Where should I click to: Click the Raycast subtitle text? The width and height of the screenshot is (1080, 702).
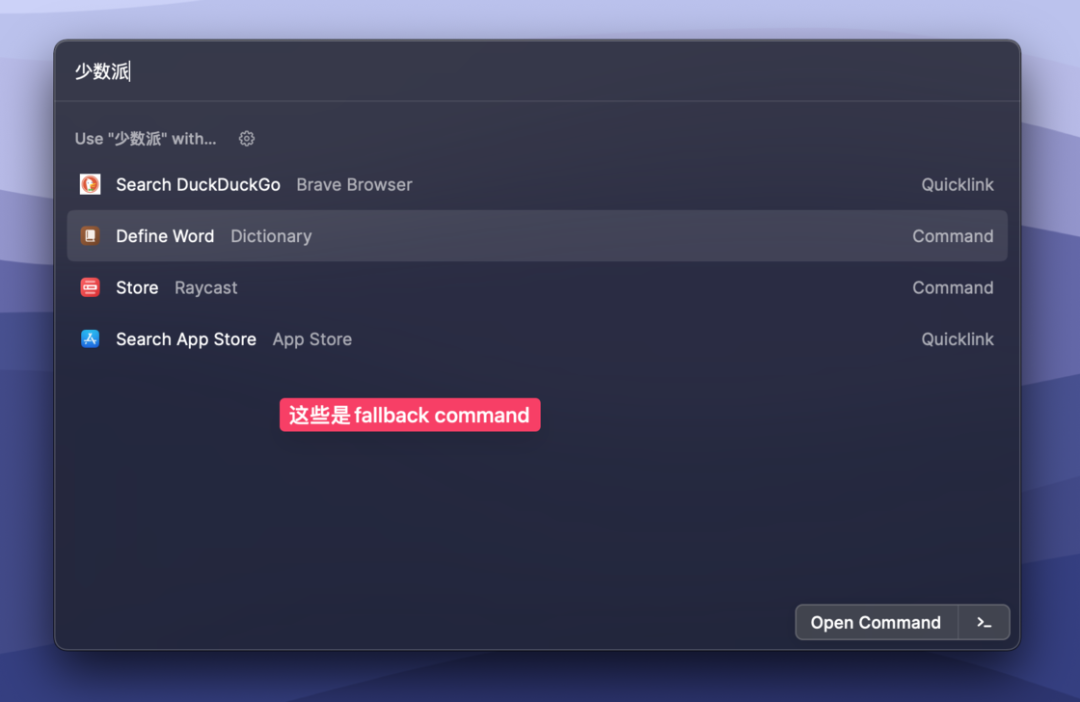click(206, 288)
